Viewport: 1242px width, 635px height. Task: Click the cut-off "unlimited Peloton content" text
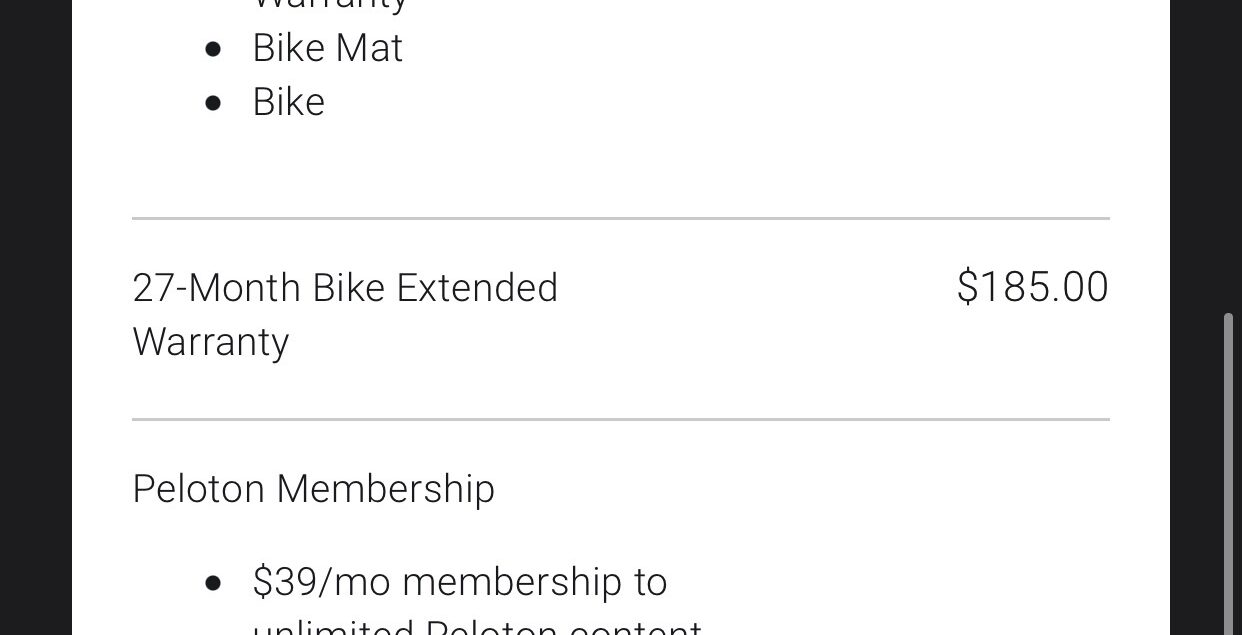(x=477, y=627)
